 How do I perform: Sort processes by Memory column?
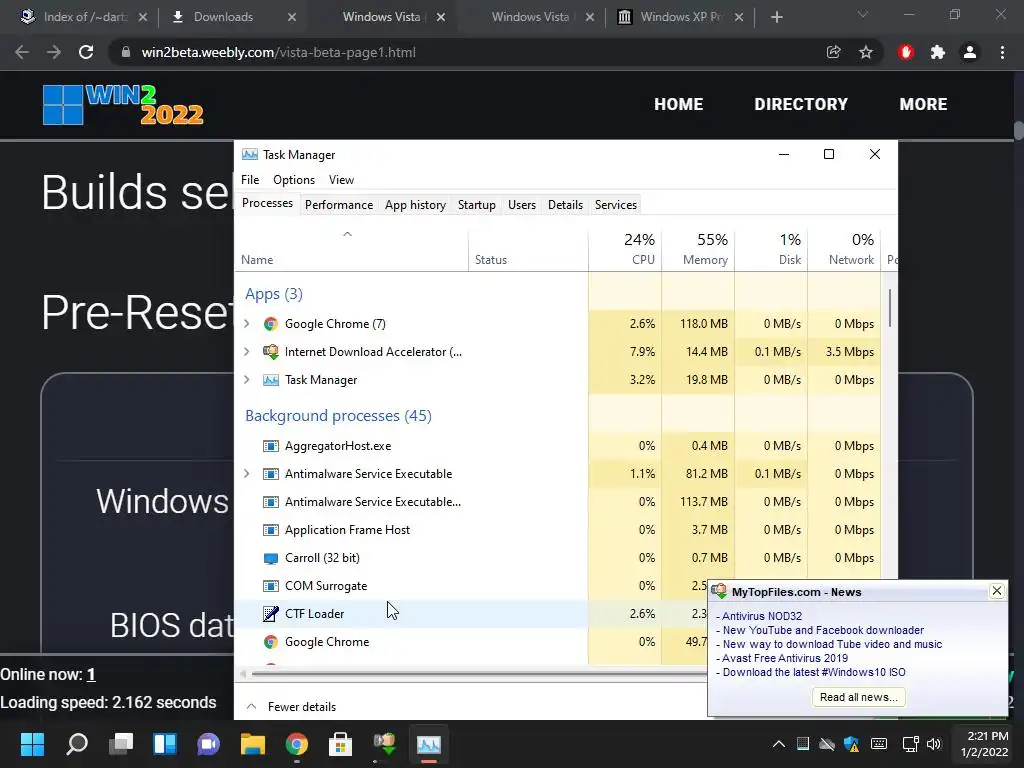click(x=698, y=249)
